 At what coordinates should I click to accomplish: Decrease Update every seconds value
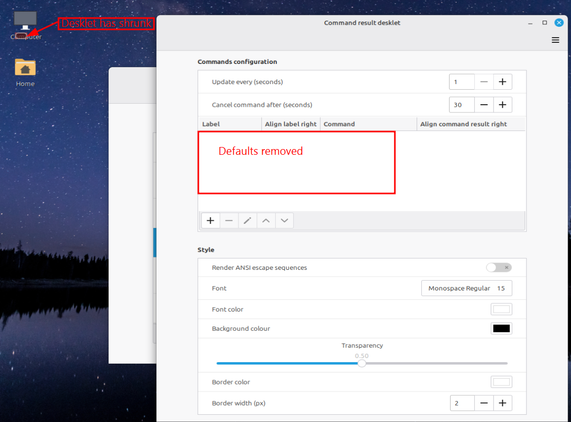pos(484,82)
